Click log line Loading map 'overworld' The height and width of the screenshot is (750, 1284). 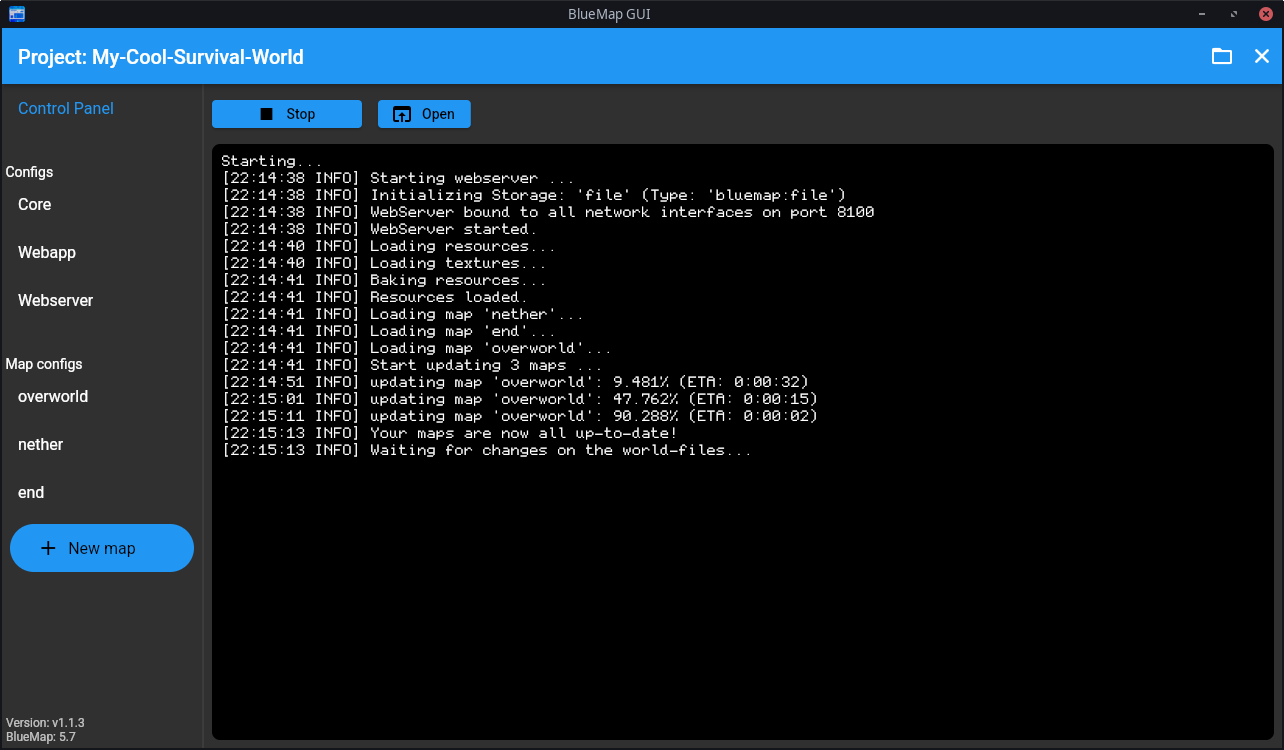coord(417,348)
